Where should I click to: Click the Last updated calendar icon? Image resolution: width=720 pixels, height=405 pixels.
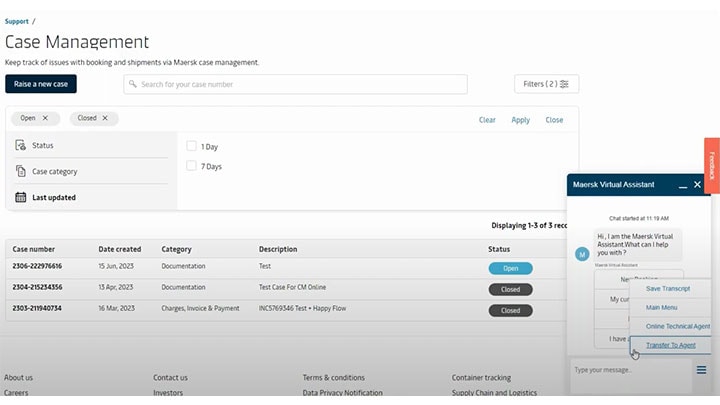coord(21,197)
